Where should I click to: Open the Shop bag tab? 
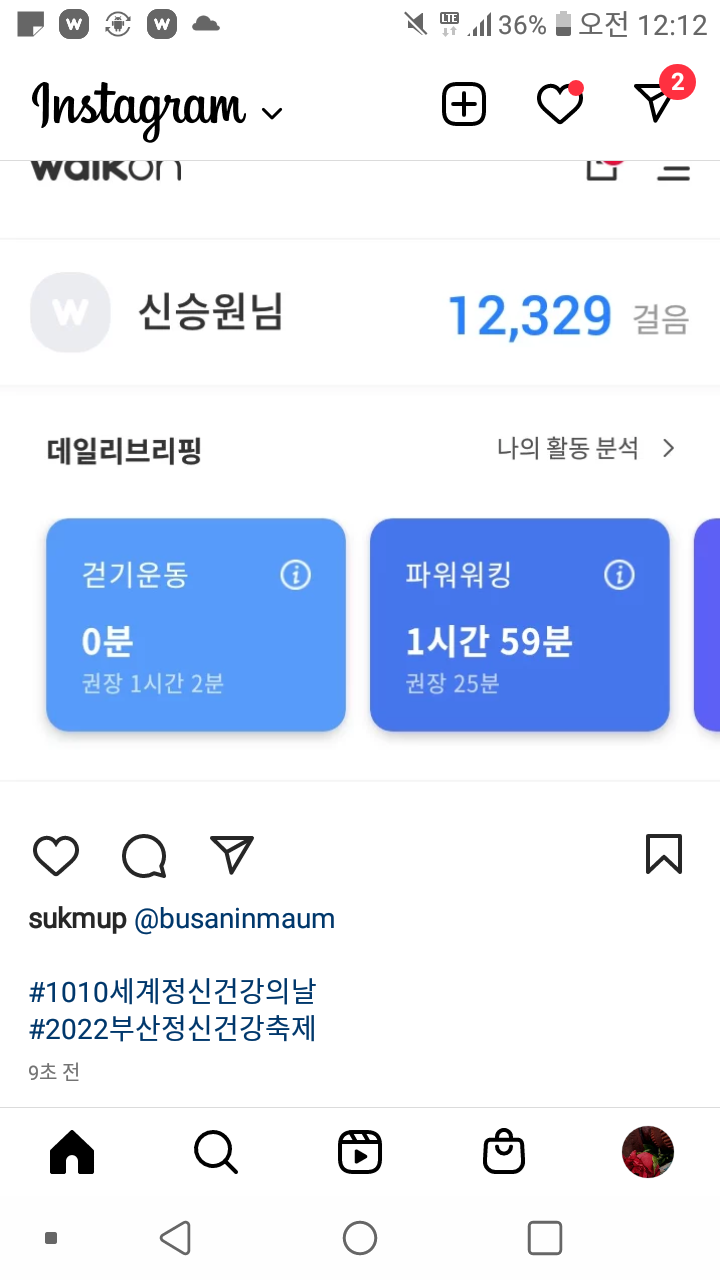(504, 1152)
